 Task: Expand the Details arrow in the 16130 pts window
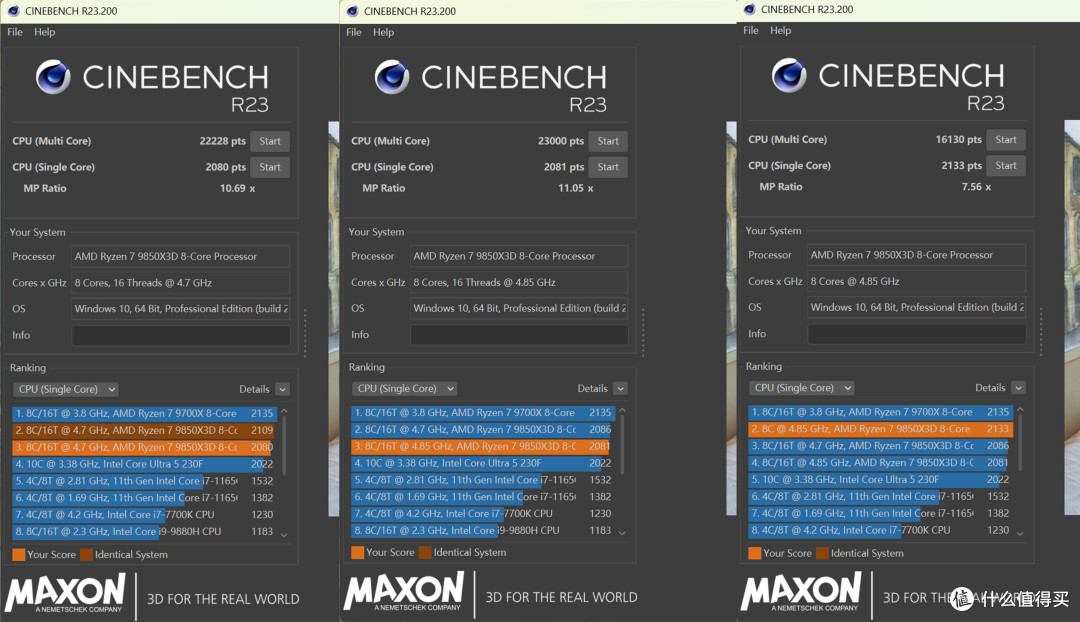[x=1019, y=388]
